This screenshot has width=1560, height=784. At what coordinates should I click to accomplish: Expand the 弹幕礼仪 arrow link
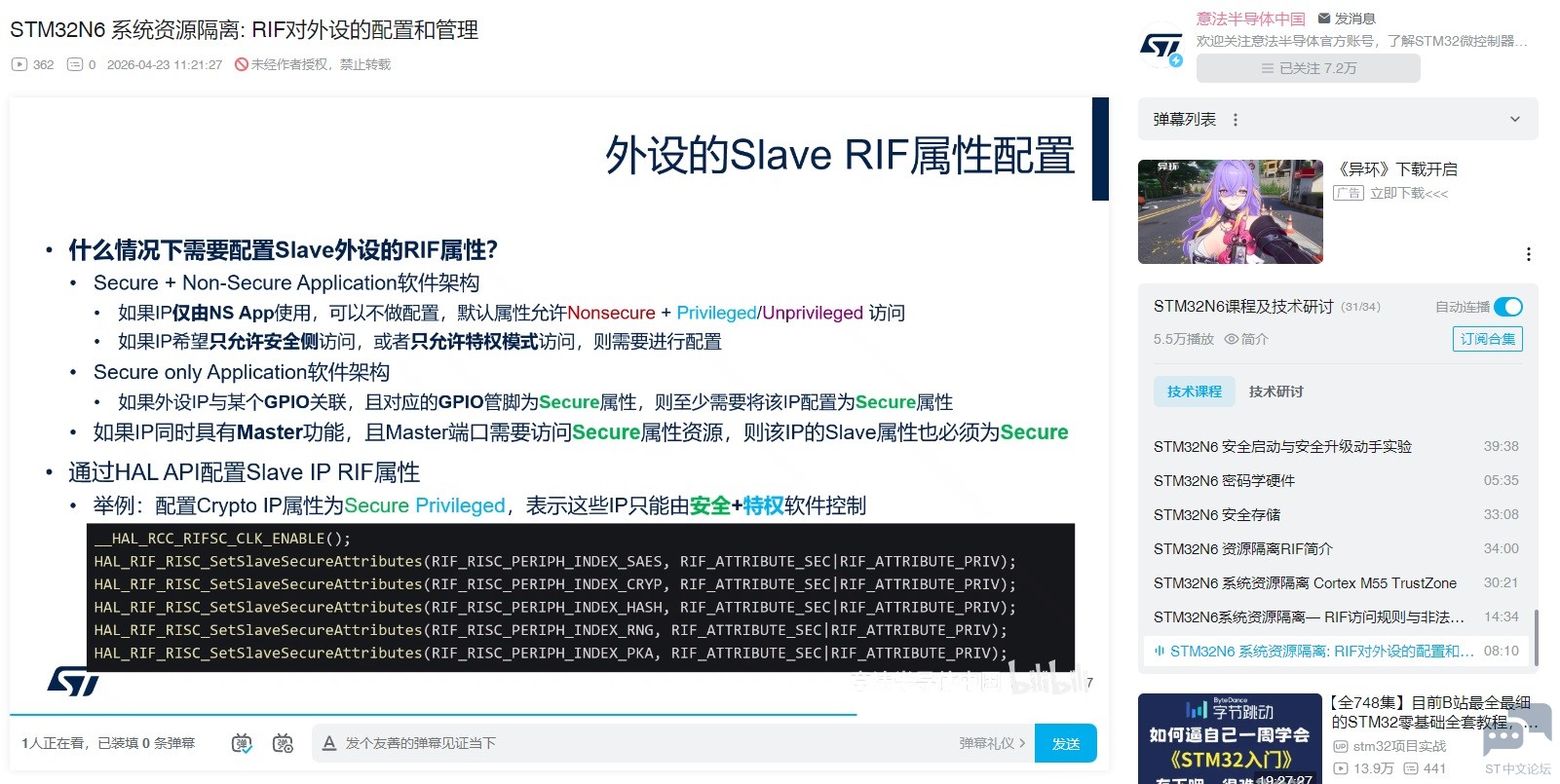tap(992, 743)
